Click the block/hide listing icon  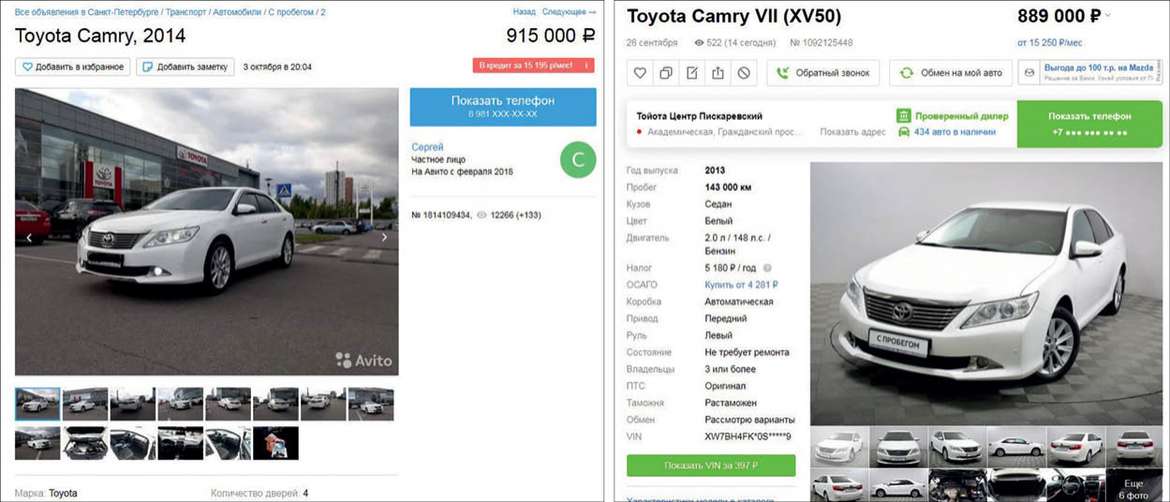744,73
